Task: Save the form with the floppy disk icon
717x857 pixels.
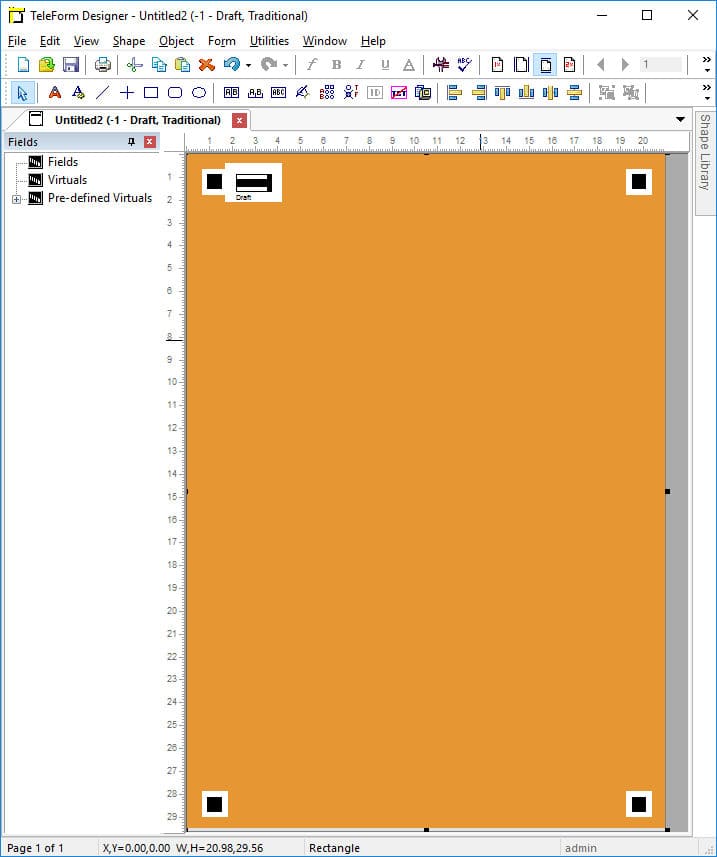Action: click(71, 64)
